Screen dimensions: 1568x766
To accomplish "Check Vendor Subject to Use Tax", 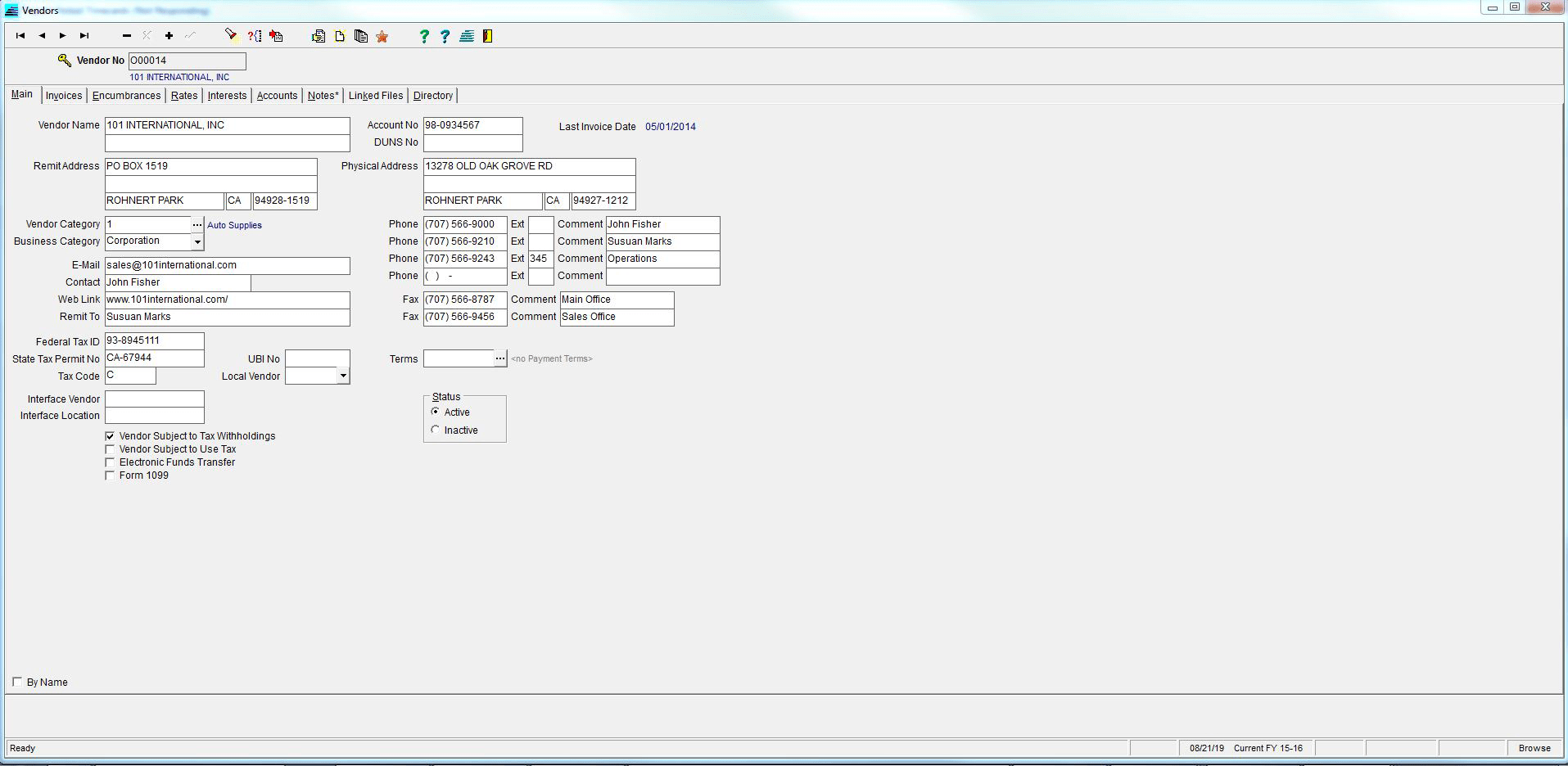I will click(110, 449).
